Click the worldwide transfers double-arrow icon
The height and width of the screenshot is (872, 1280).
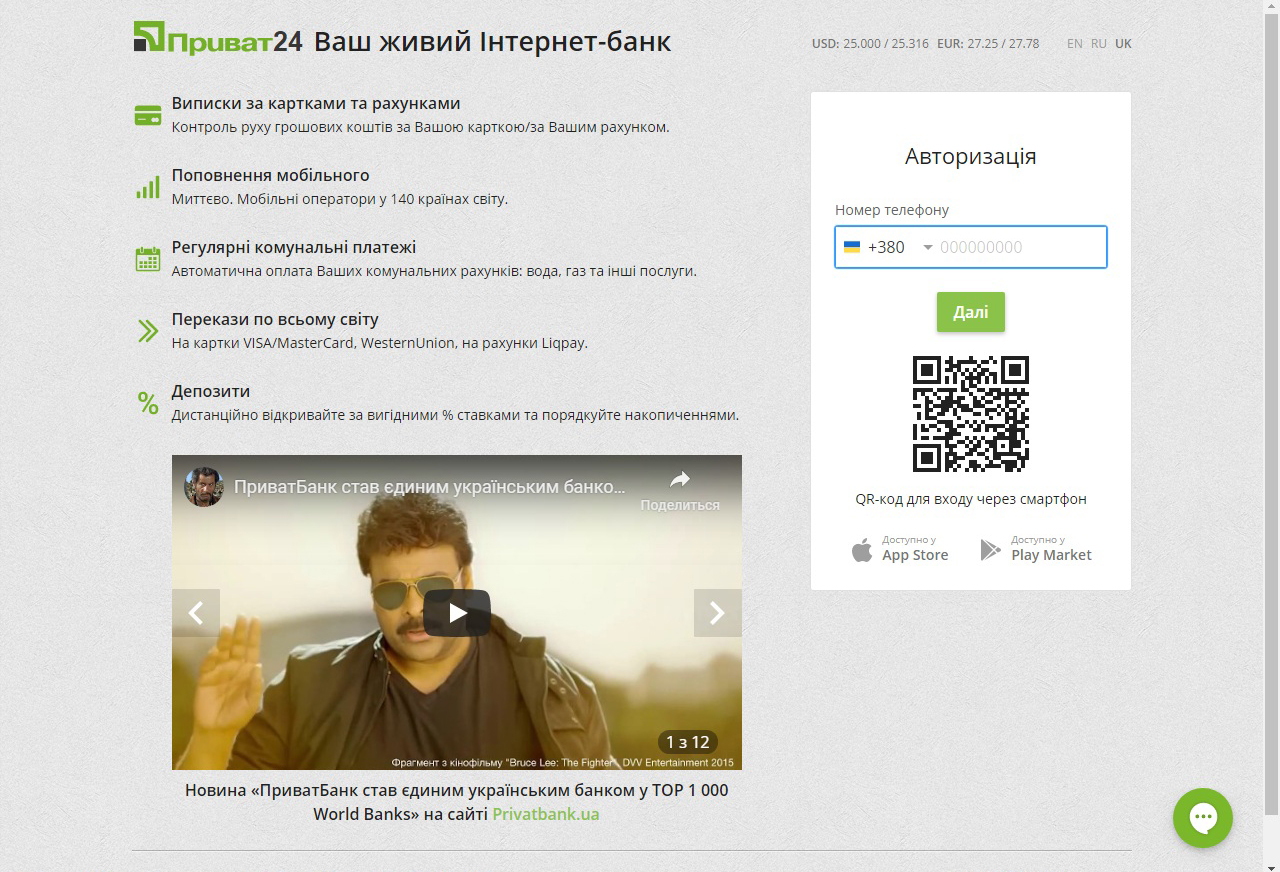click(x=148, y=331)
